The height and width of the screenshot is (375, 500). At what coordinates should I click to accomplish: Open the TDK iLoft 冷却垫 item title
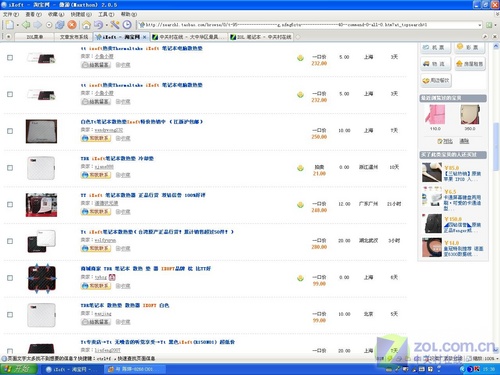(117, 158)
